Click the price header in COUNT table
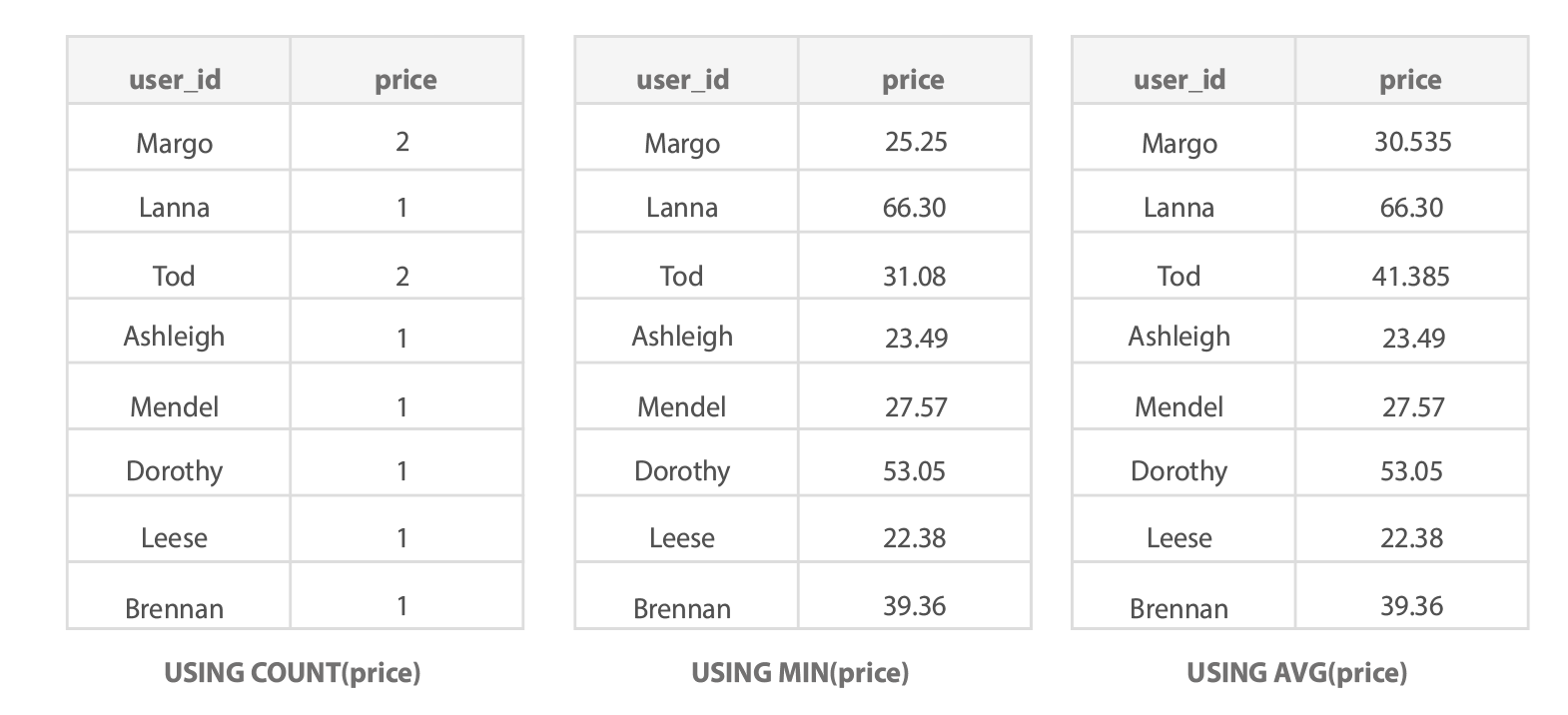Screen dimensions: 1568x715 [405, 81]
